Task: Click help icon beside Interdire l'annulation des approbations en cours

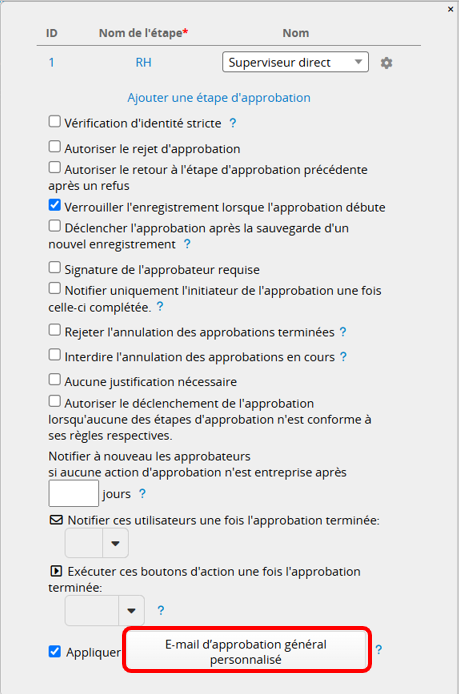Action: (x=343, y=357)
